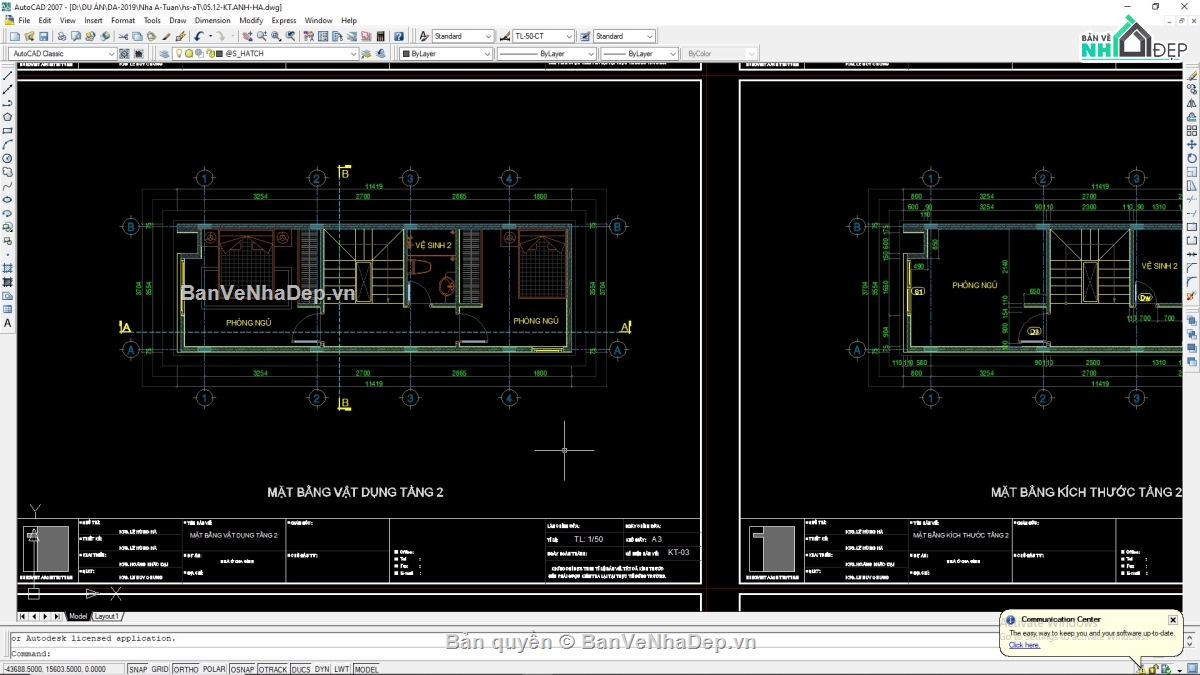Select the Line draw tool
Screen dimensions: 1200x675
pos(8,76)
